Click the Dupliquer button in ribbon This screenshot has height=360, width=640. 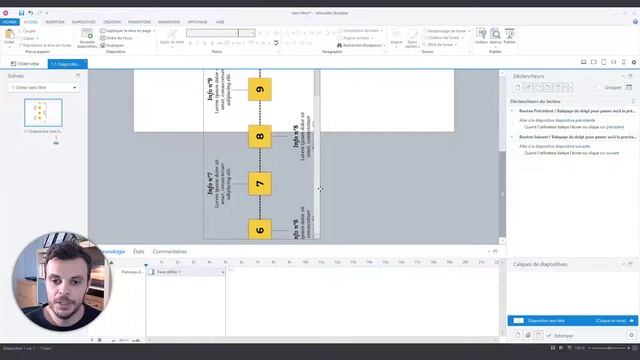pyautogui.click(x=112, y=45)
